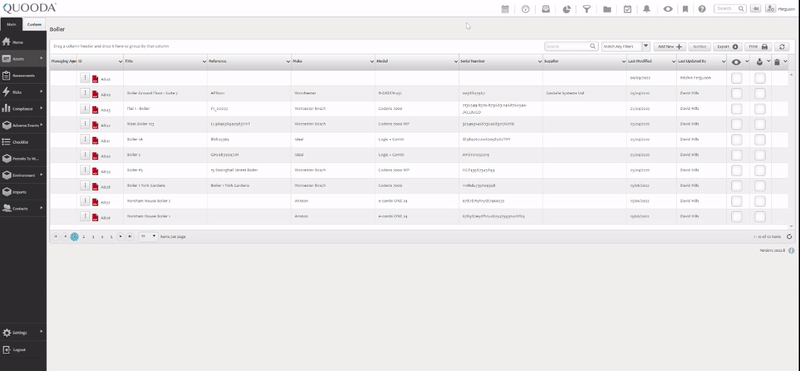Open row actions menu for Horsham House Boiler 1

[x=85, y=216]
